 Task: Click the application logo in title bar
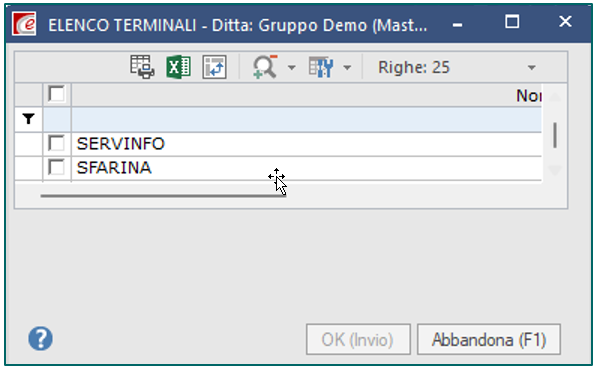(24, 24)
